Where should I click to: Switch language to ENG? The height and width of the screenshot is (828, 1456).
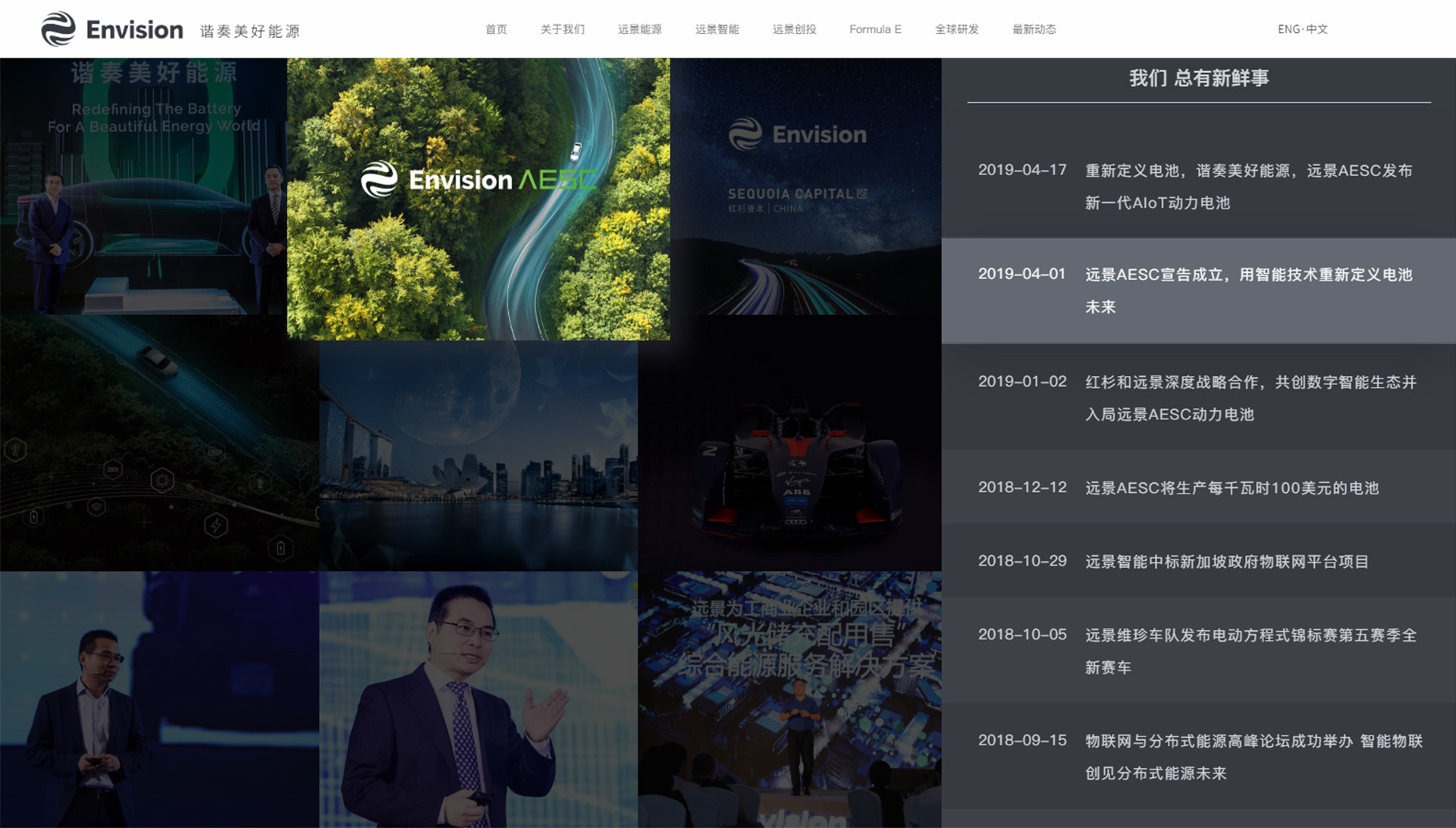coord(1288,30)
